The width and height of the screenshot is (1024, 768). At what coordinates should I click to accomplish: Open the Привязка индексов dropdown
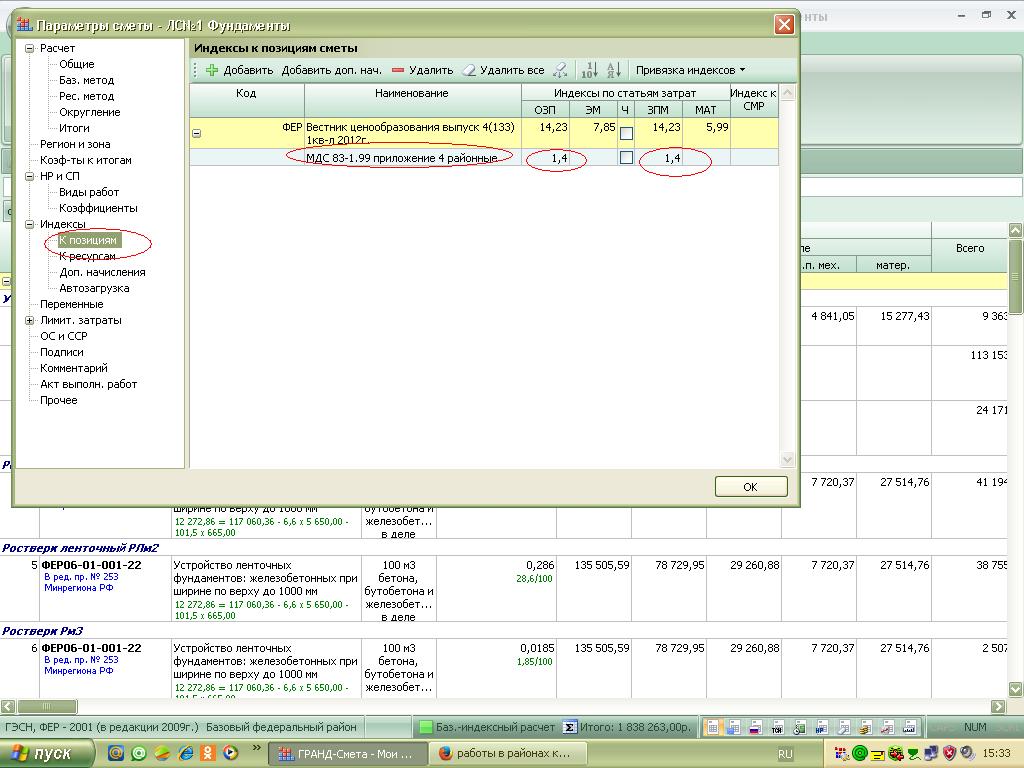[690, 70]
